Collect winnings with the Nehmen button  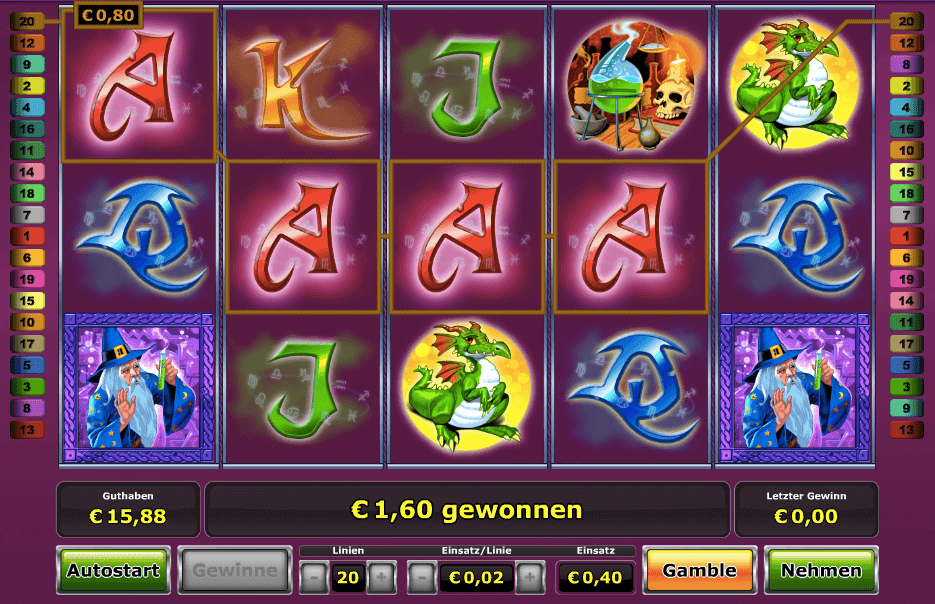tap(821, 570)
